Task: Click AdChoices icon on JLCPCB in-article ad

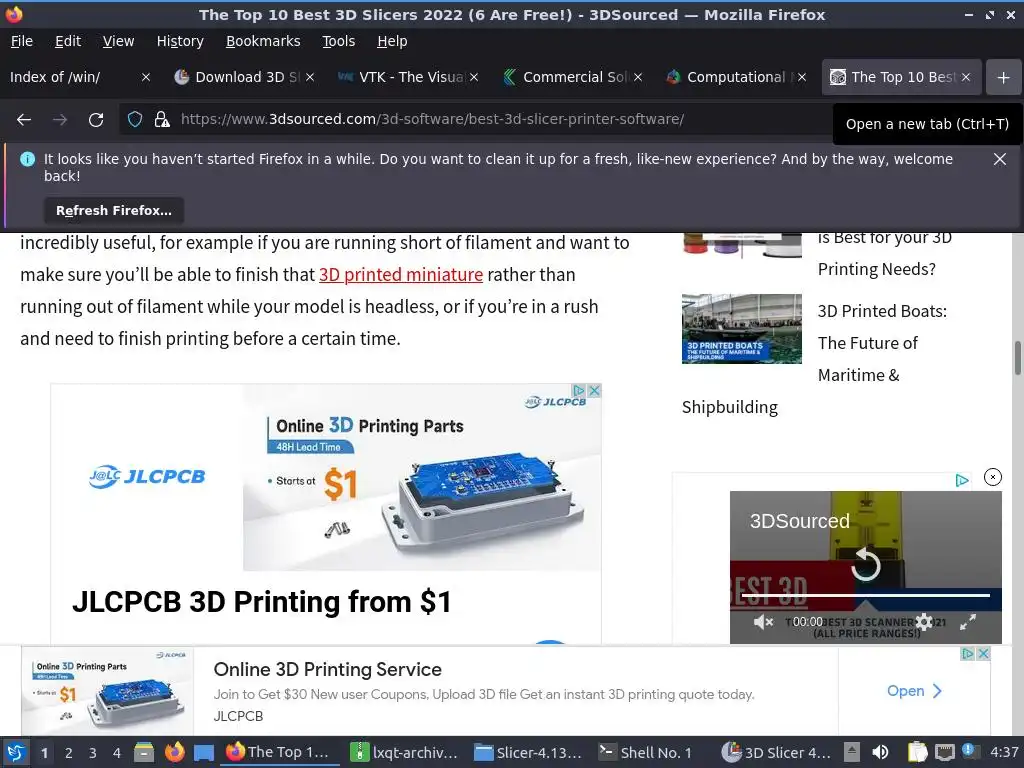Action: 579,391
